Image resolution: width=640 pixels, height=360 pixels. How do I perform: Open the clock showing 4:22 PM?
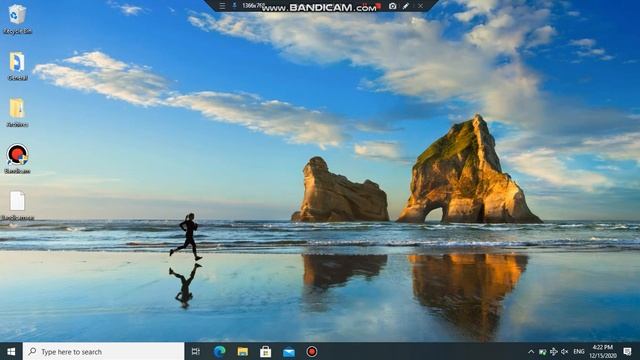(603, 351)
